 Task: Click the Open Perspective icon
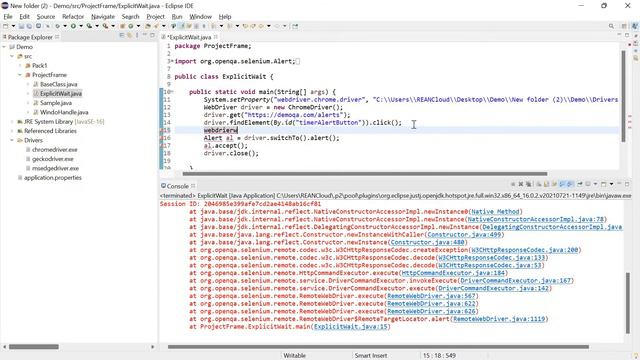pos(624,26)
